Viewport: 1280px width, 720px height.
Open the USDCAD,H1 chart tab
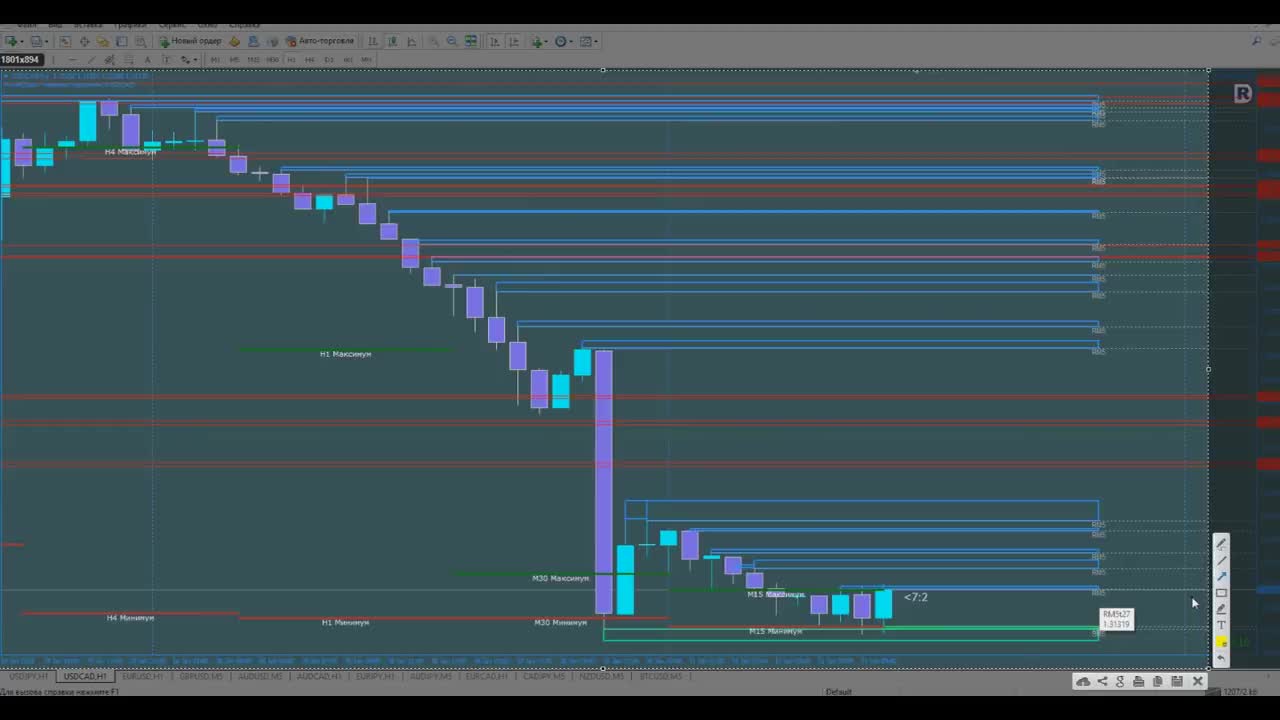(x=85, y=676)
